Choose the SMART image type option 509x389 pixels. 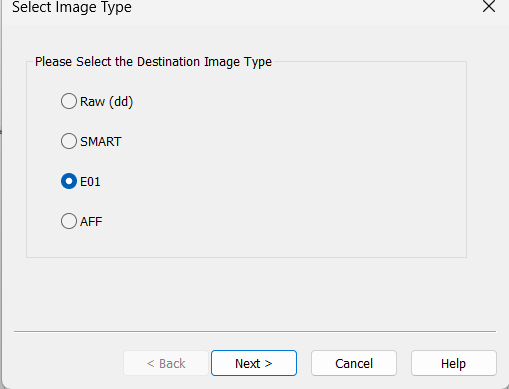click(x=91, y=141)
